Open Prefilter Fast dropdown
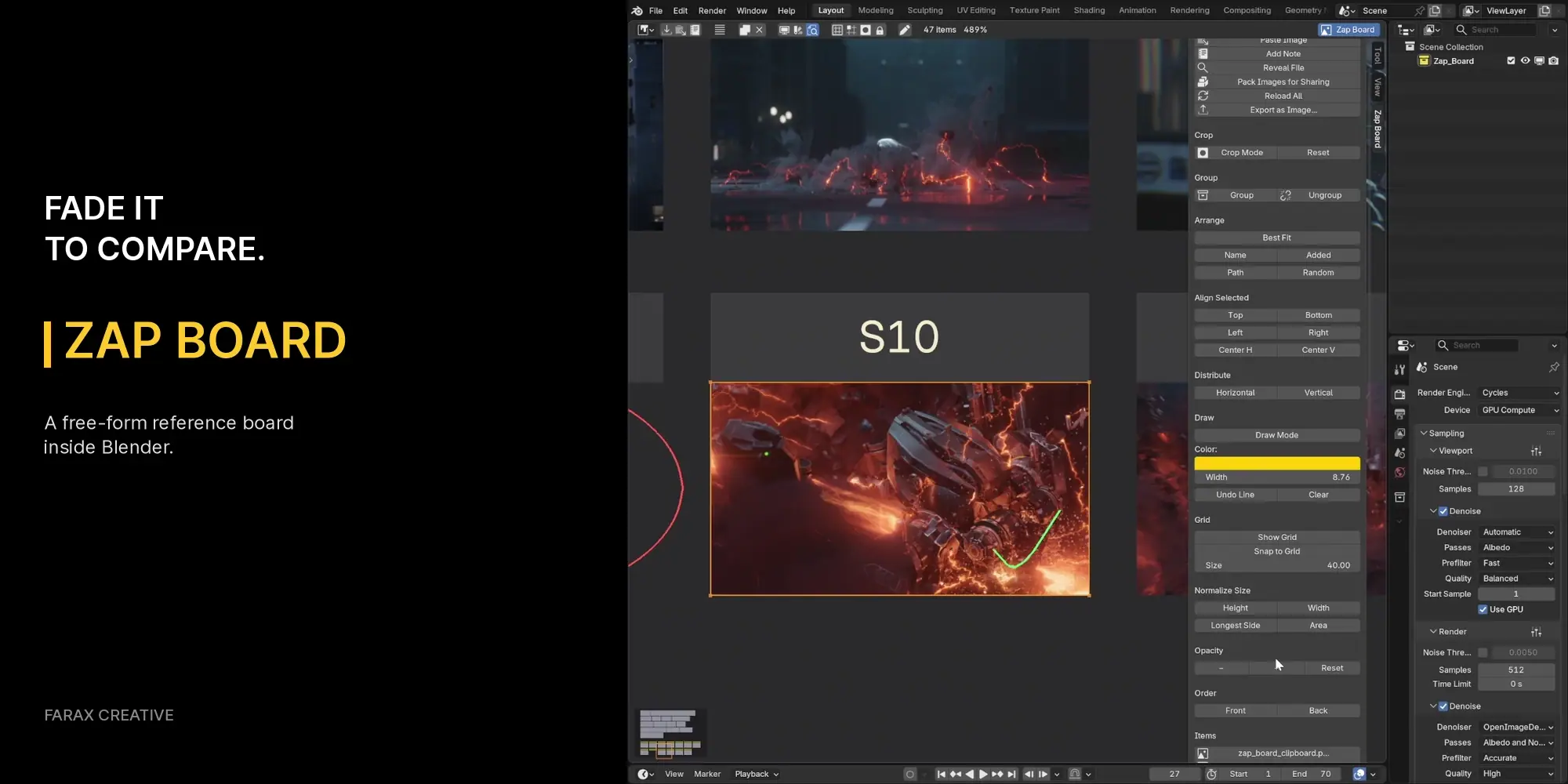The image size is (1568, 784). [1518, 563]
